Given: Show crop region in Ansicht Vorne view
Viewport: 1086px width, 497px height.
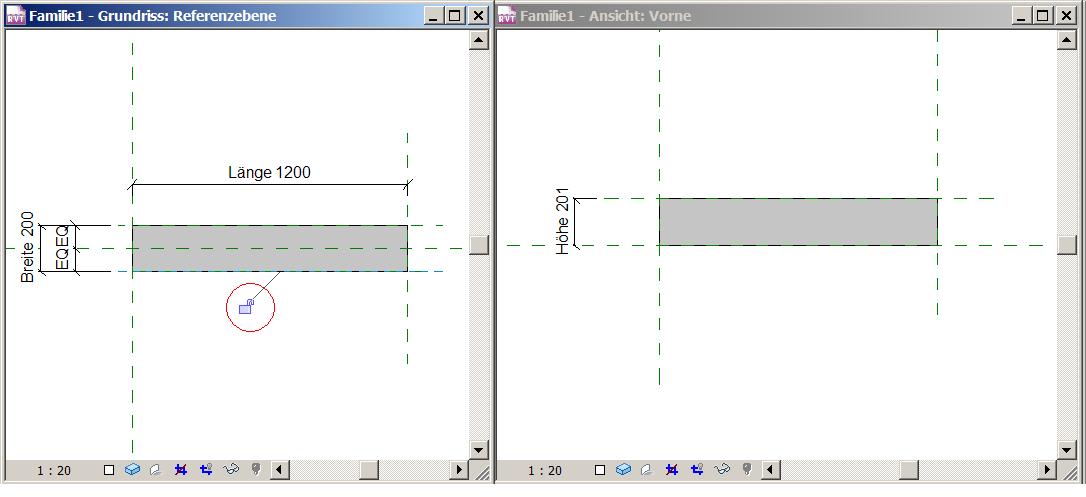Looking at the screenshot, I should click(696, 470).
